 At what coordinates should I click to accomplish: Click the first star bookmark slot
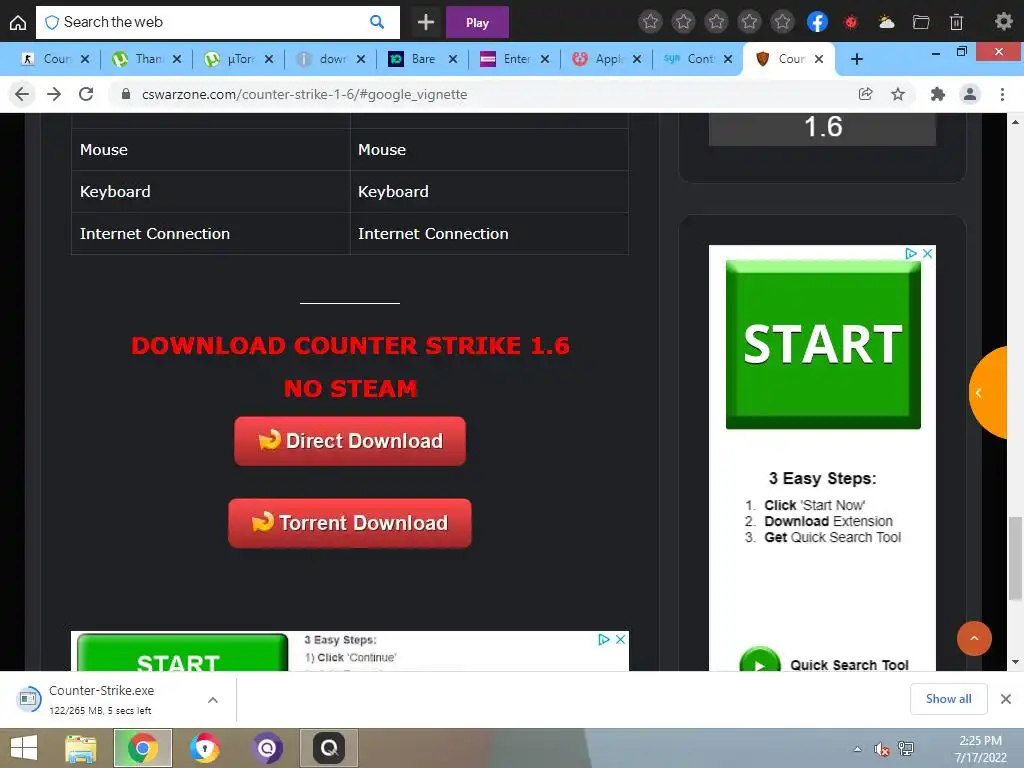(x=650, y=22)
